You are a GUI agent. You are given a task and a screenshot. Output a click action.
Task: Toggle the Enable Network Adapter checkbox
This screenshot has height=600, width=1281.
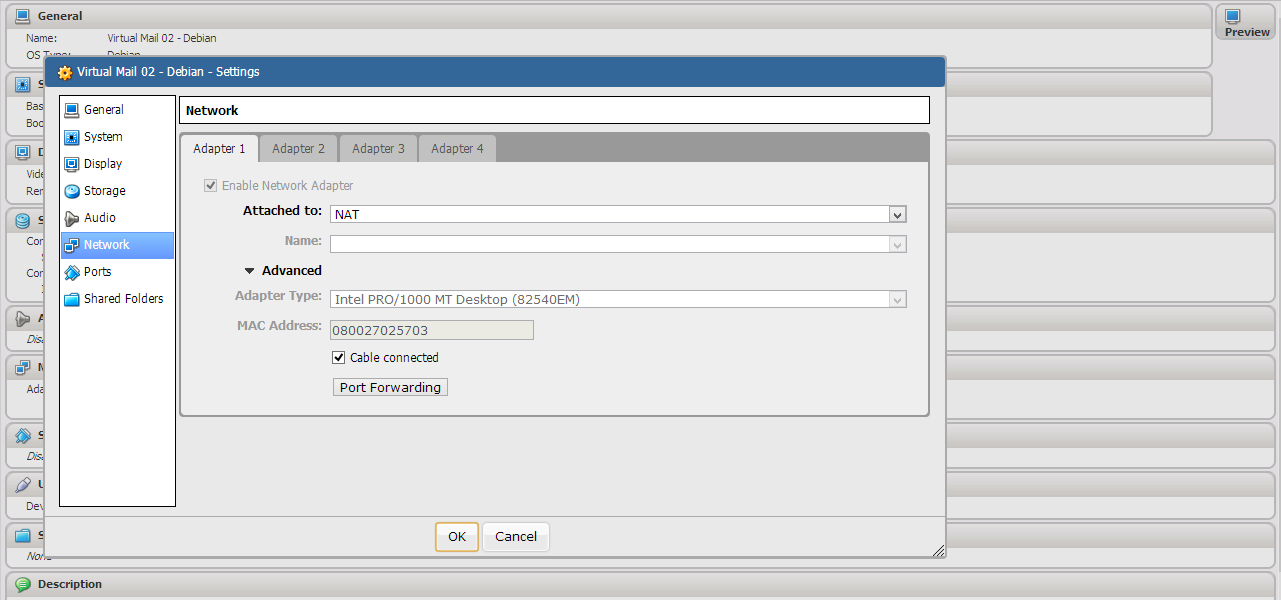point(210,186)
